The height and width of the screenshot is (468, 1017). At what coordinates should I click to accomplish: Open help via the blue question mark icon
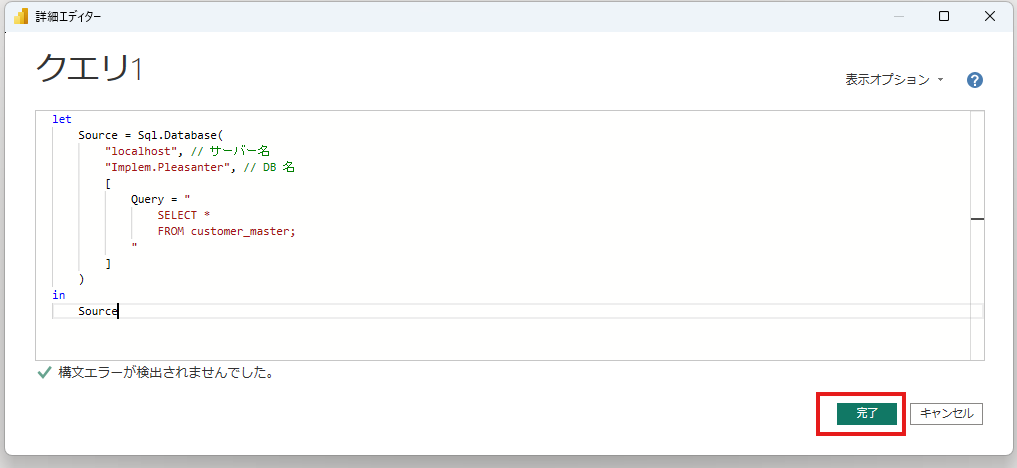(975, 81)
